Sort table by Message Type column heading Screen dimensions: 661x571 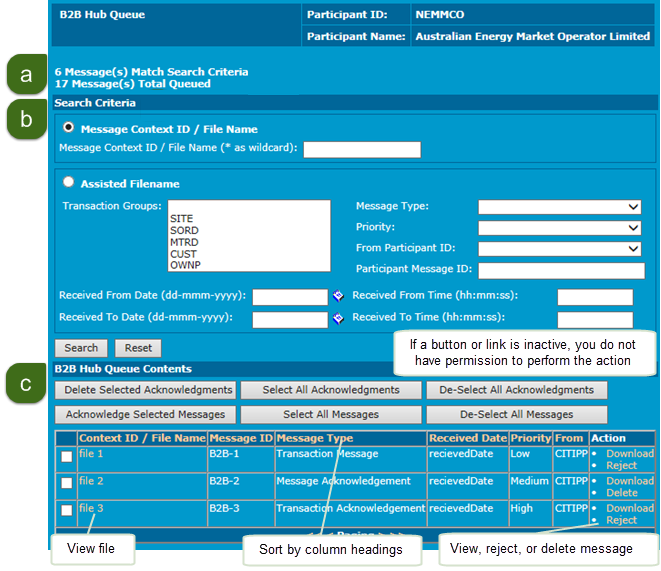click(x=314, y=439)
